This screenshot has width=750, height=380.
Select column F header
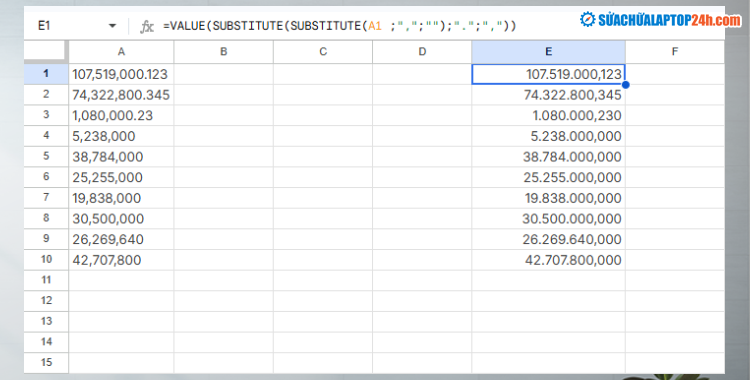pyautogui.click(x=674, y=52)
